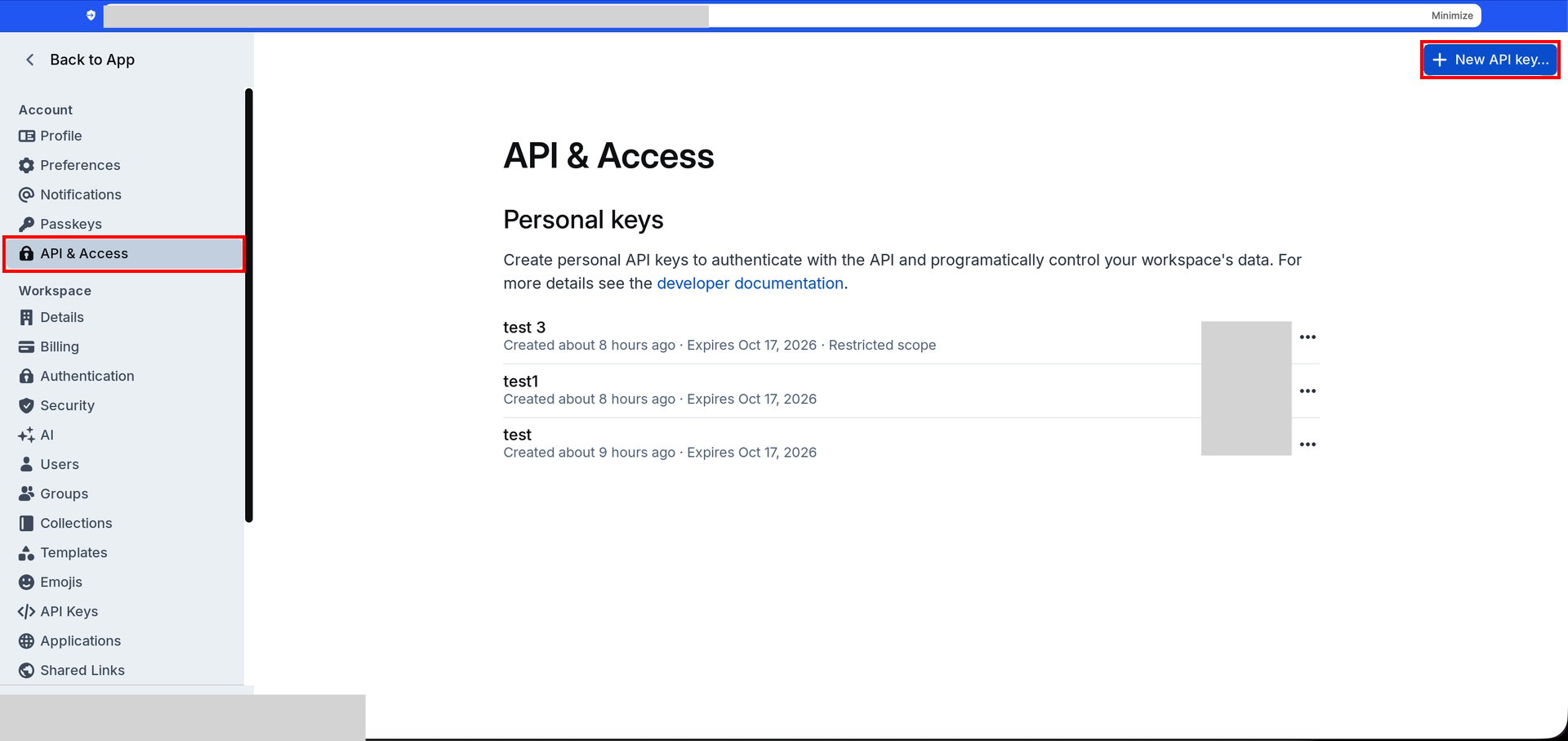Viewport: 1568px width, 741px height.
Task: Open Preferences settings page
Action: coord(122,165)
